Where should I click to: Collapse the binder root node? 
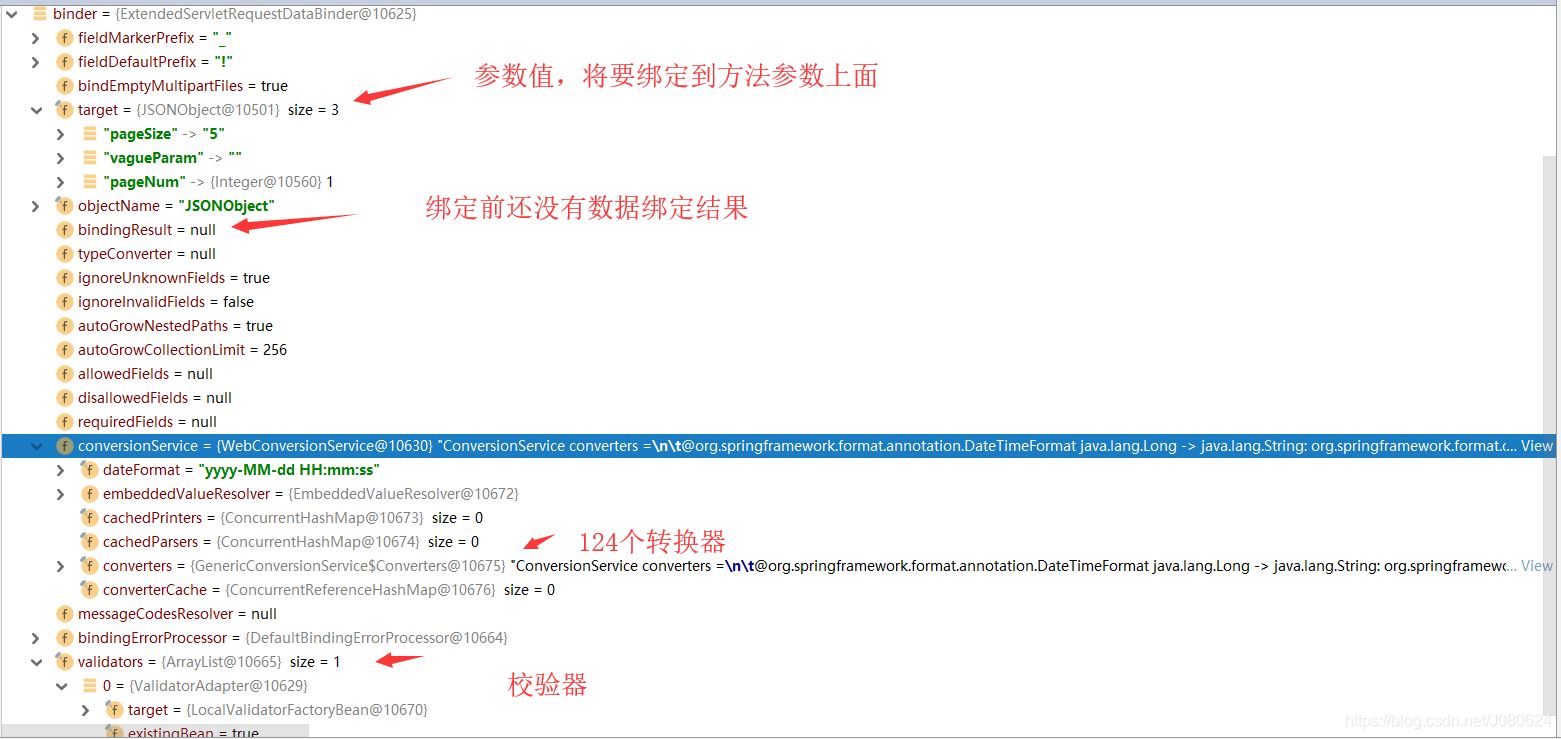tap(12, 14)
